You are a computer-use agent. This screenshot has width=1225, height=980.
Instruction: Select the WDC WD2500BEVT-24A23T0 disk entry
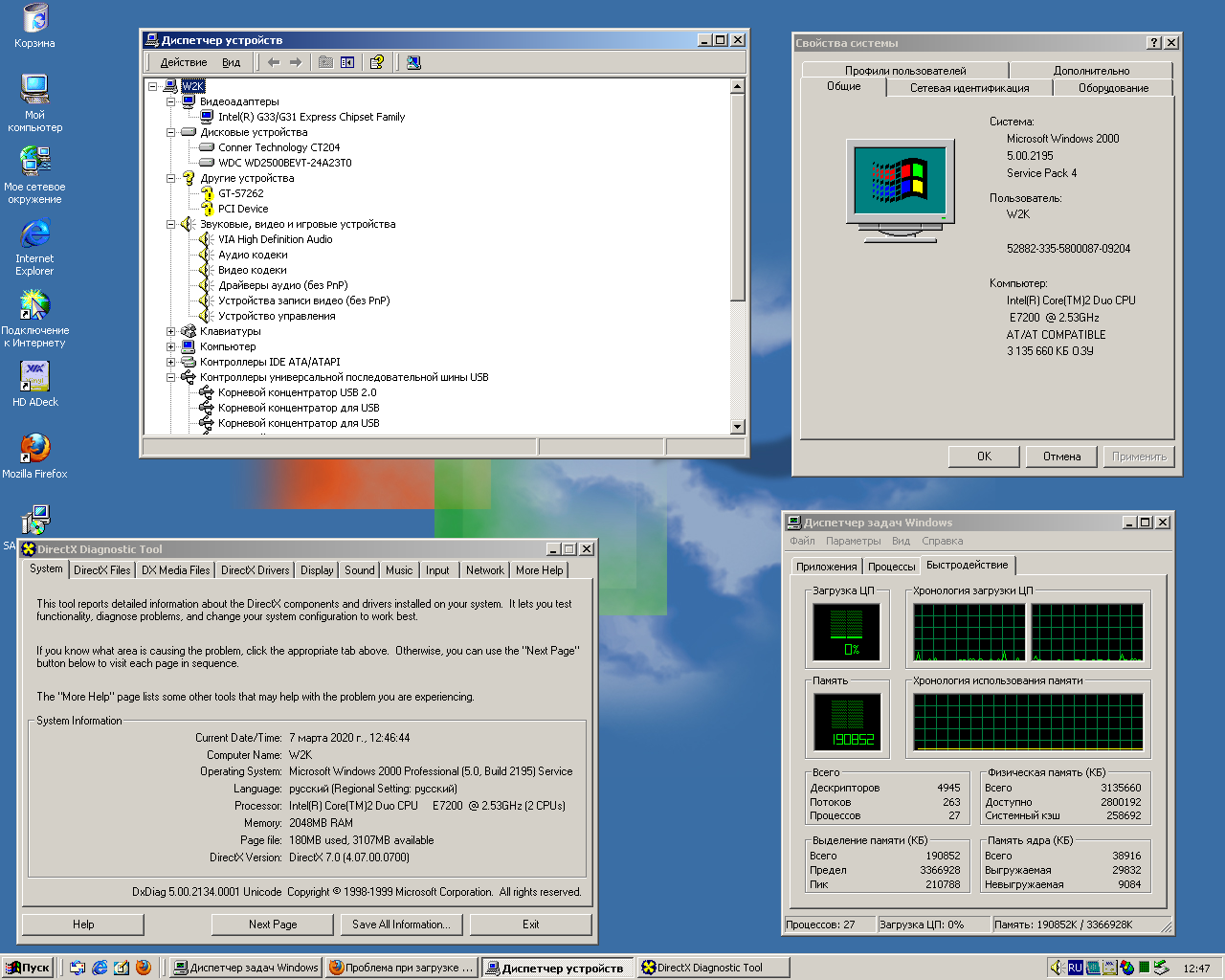tap(285, 163)
